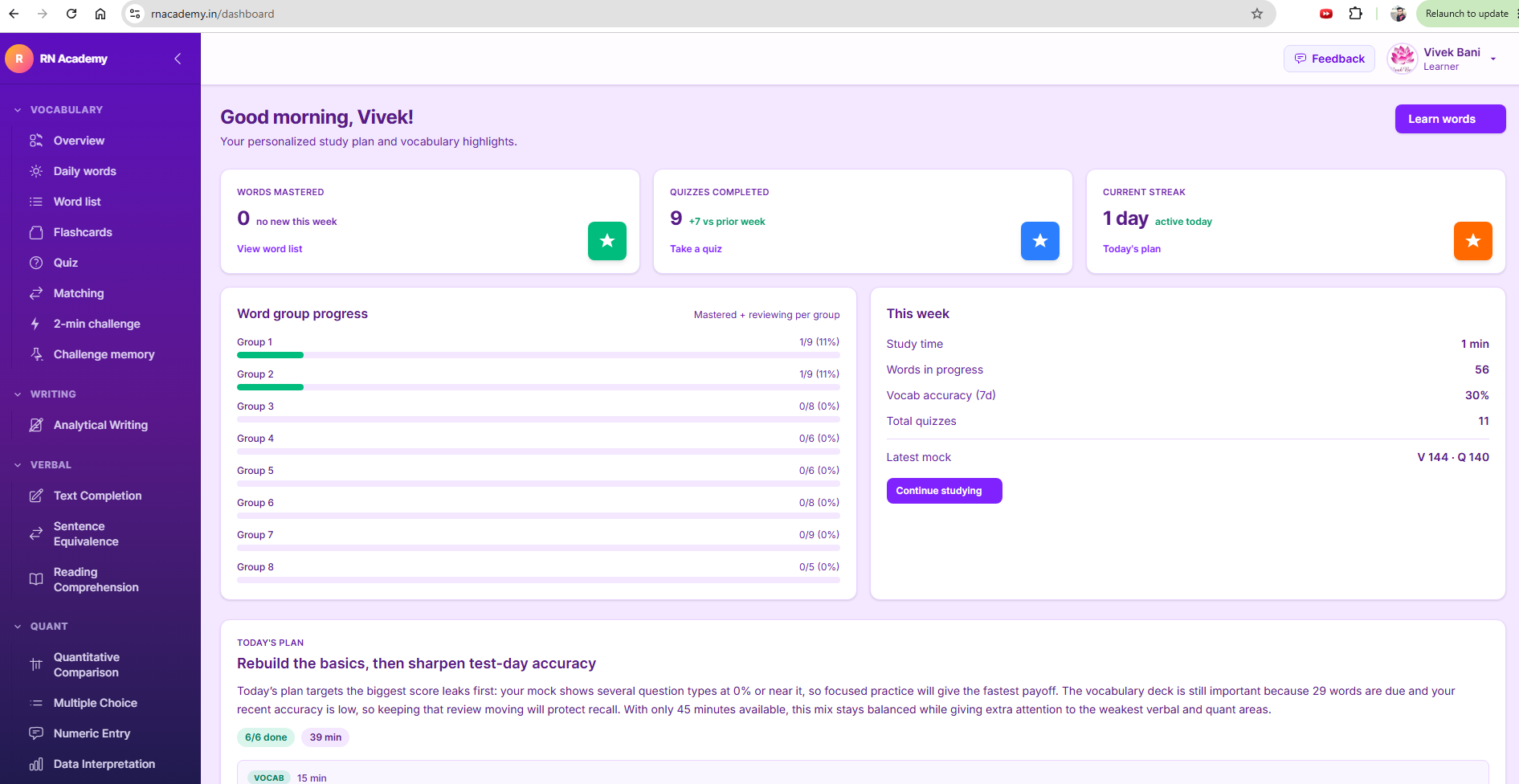This screenshot has height=784, width=1519.
Task: Click the Feedback button
Action: pyautogui.click(x=1329, y=59)
